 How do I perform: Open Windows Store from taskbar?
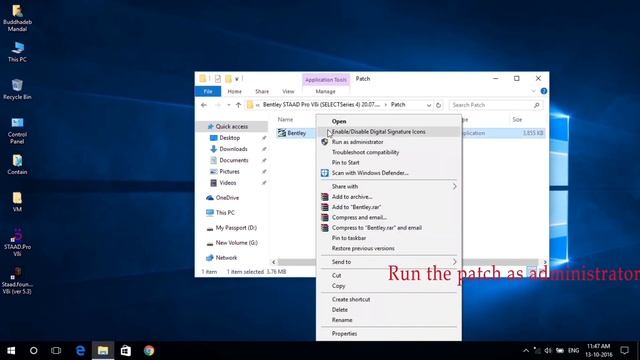tap(126, 351)
